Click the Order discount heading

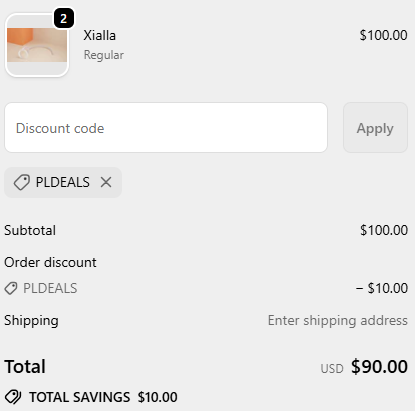coord(50,262)
